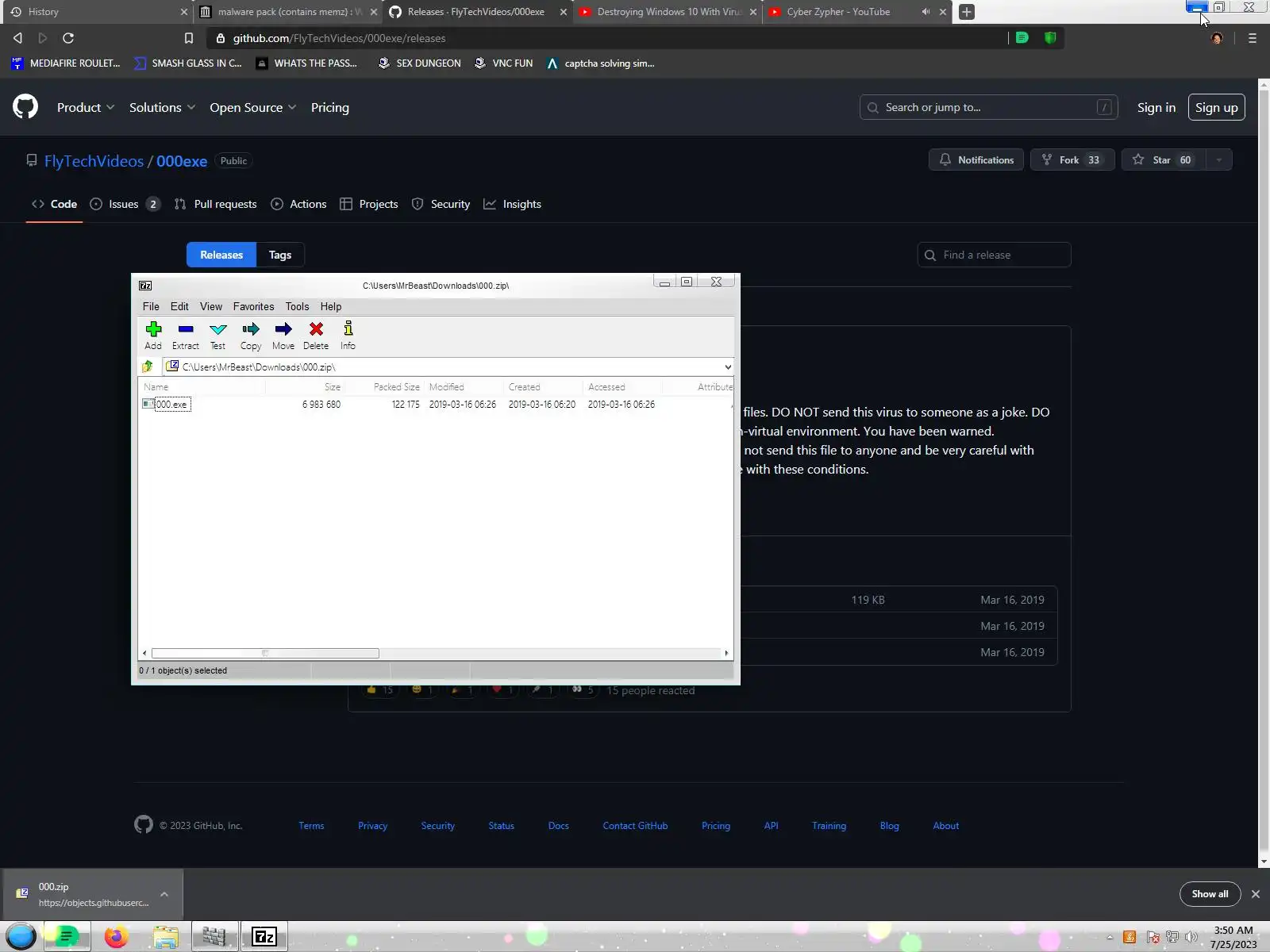Open the 7-Zip Help menu
The height and width of the screenshot is (952, 1270).
(331, 306)
